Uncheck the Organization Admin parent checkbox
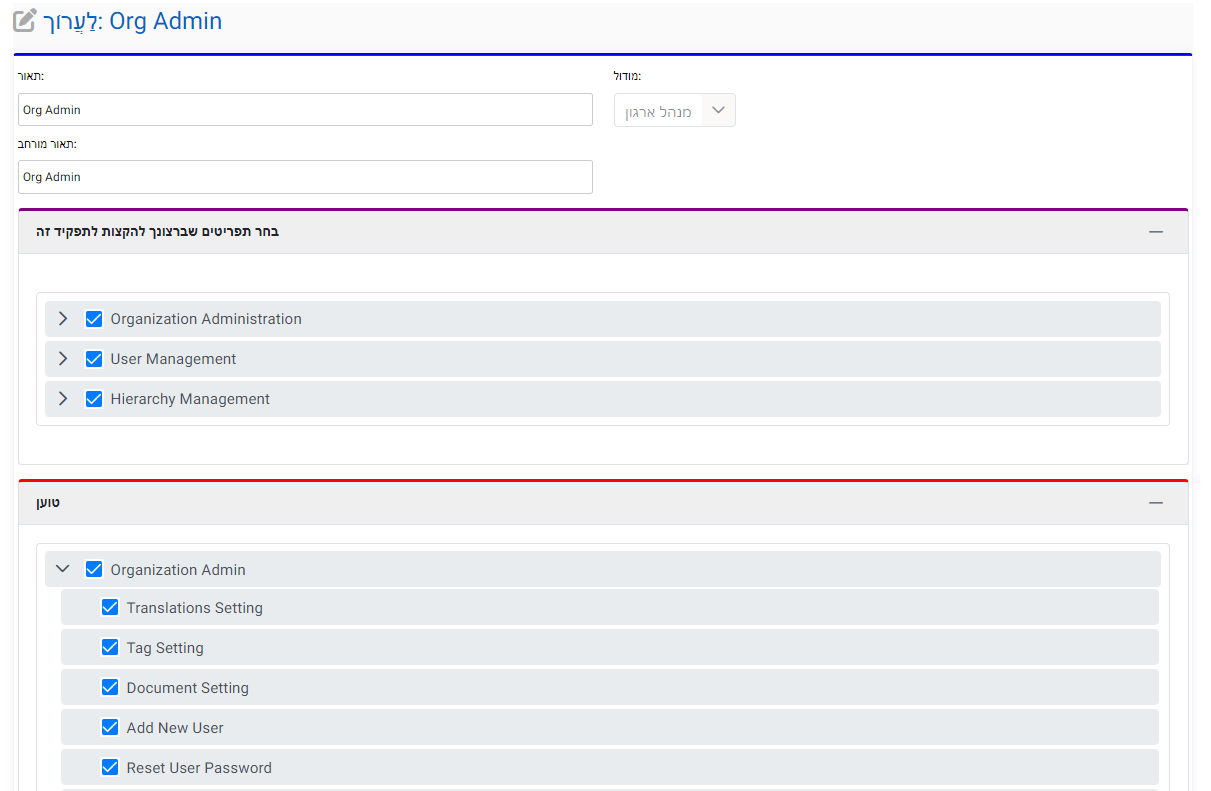 click(94, 570)
